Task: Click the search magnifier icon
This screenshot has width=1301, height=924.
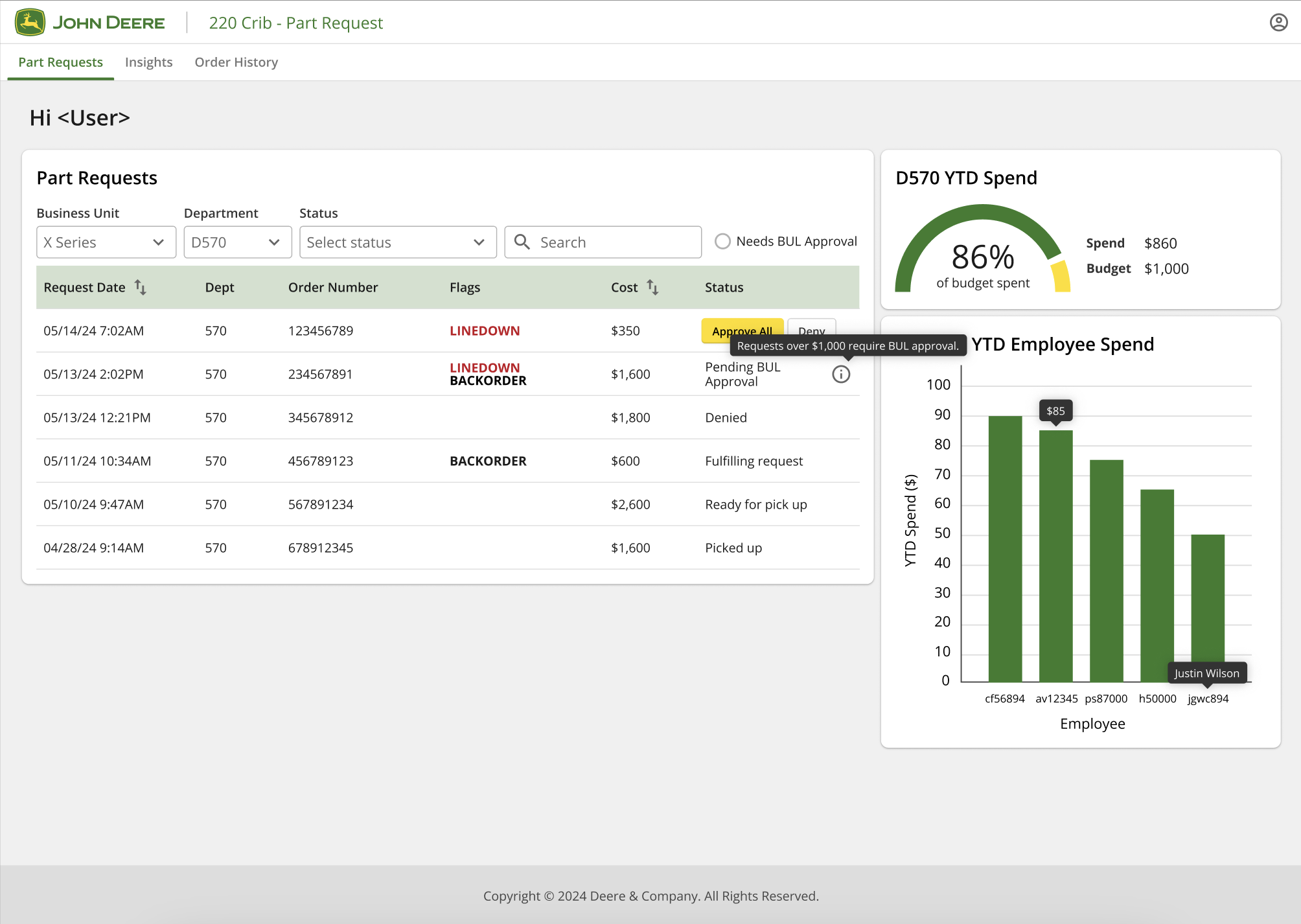Action: click(522, 242)
